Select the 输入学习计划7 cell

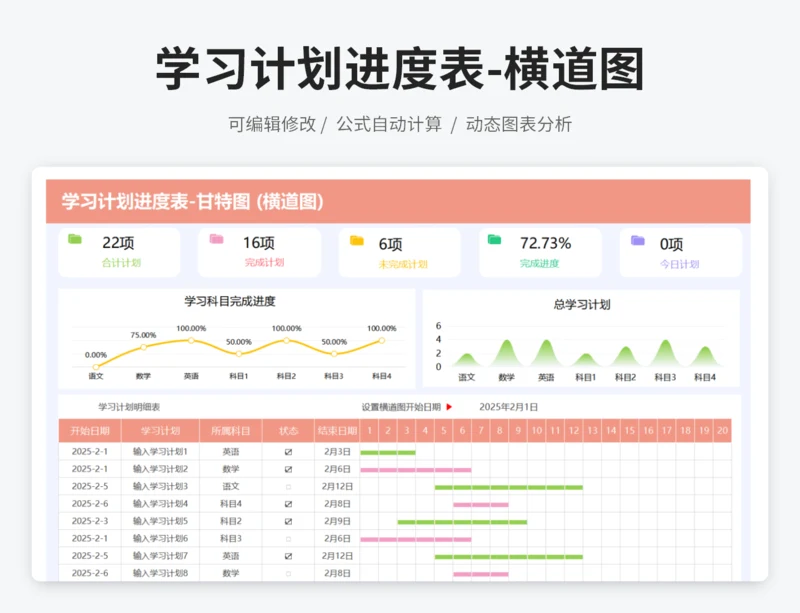click(x=160, y=556)
